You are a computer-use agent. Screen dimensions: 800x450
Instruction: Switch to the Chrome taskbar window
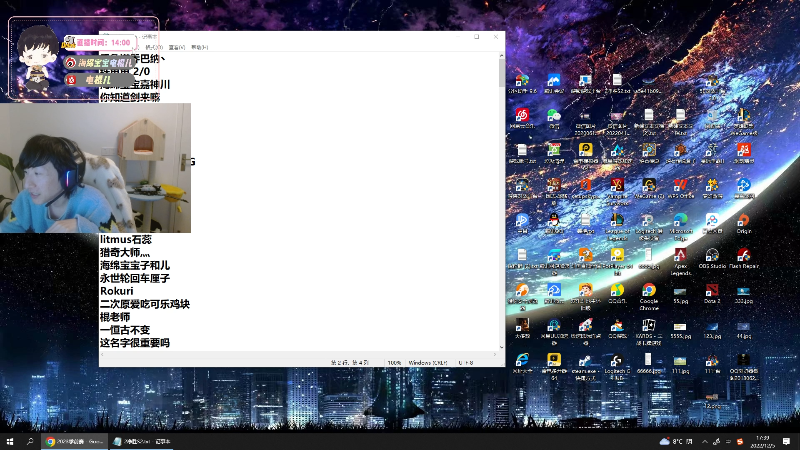click(74, 441)
